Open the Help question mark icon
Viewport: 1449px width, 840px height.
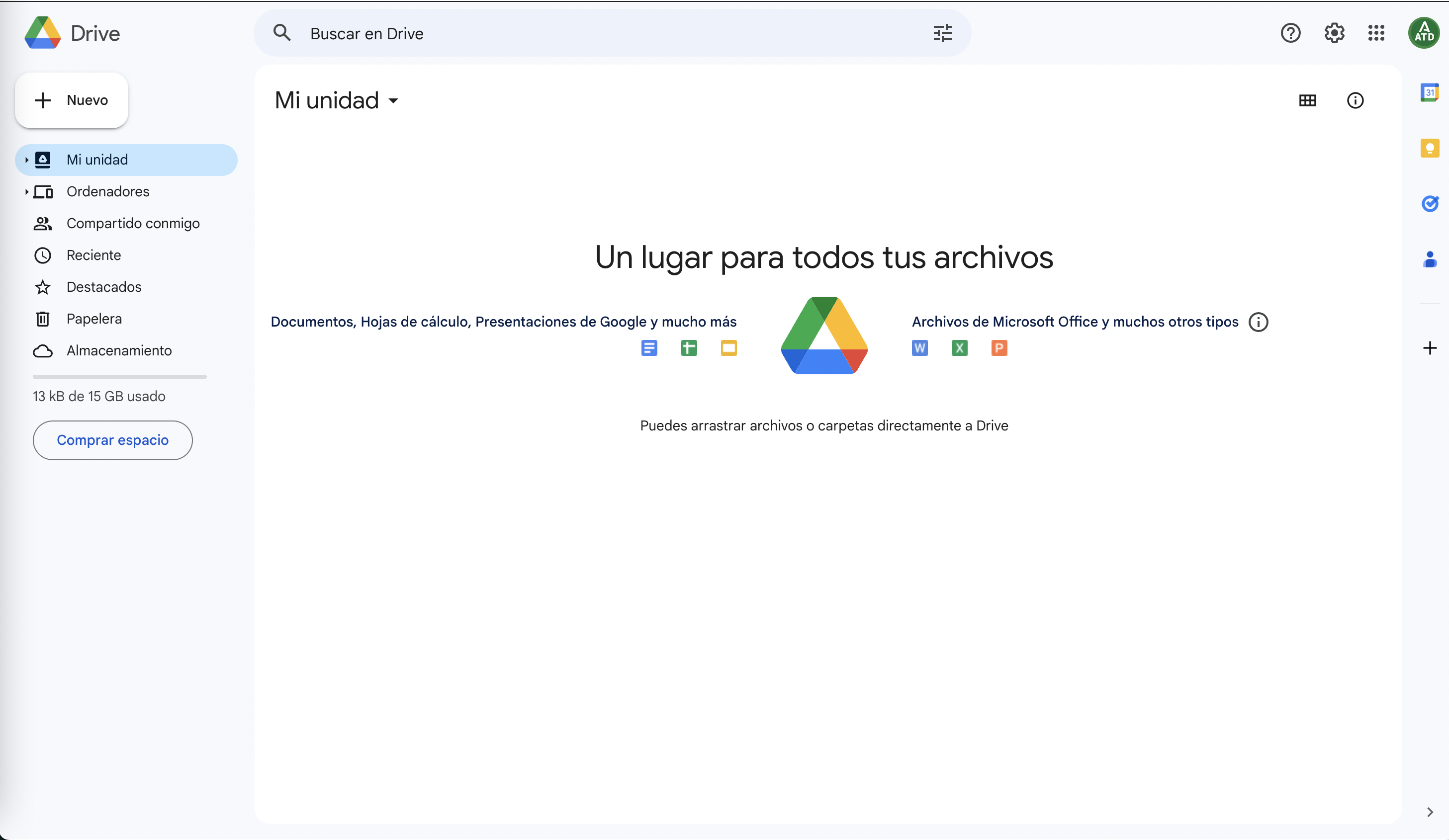click(1290, 33)
